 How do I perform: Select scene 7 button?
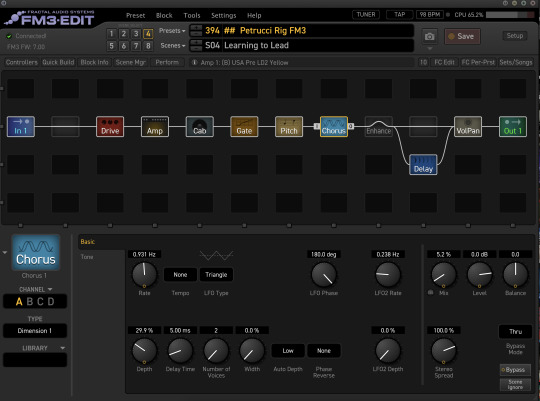136,46
